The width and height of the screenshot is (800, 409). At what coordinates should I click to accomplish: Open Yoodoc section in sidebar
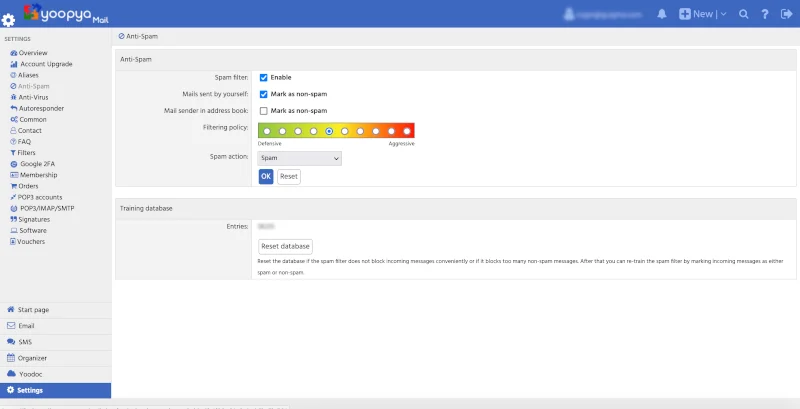30,373
